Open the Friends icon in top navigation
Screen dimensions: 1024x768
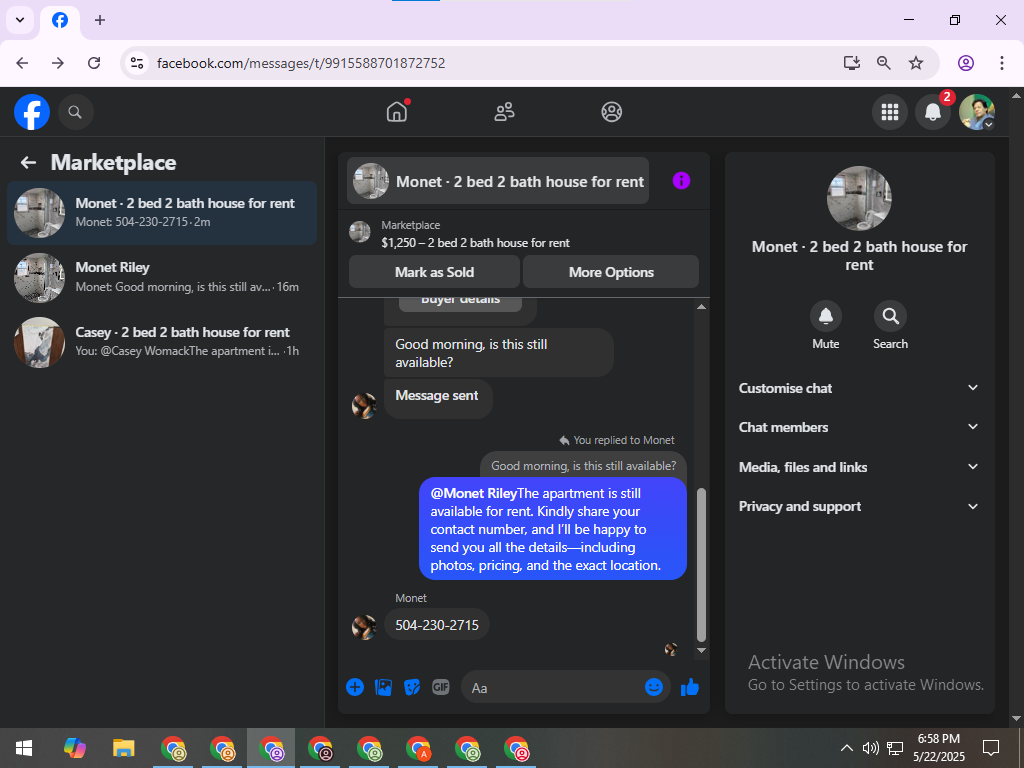click(504, 112)
